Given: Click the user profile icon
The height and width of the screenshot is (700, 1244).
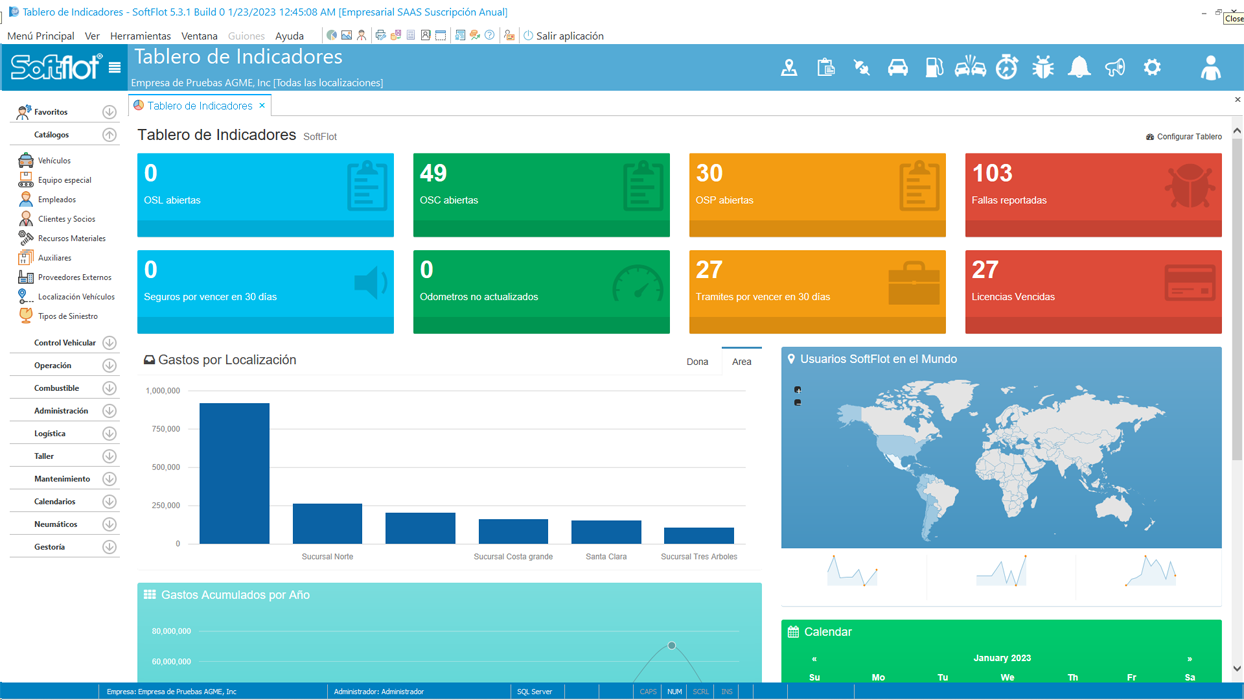Looking at the screenshot, I should [x=1210, y=68].
